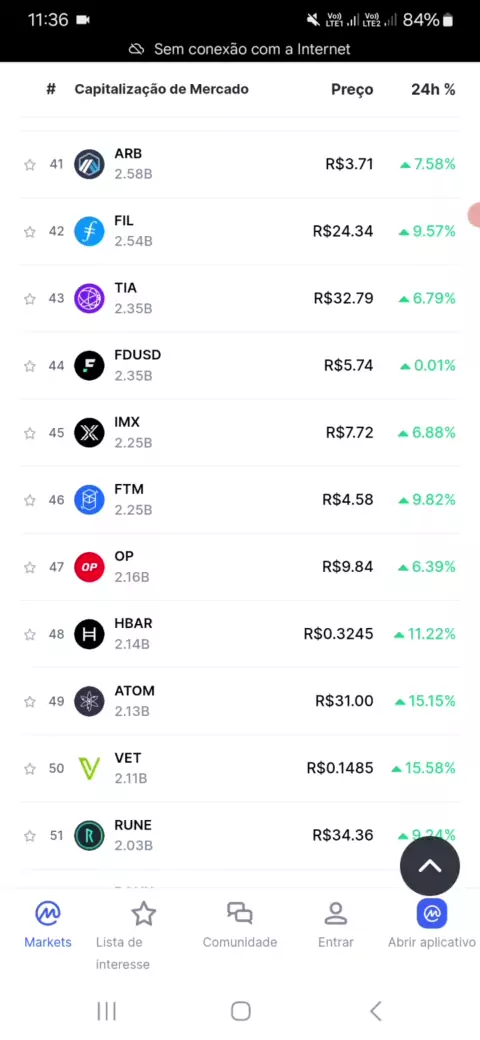Tap the green VET VeChain icon
Image resolution: width=480 pixels, height=1040 pixels.
point(89,769)
